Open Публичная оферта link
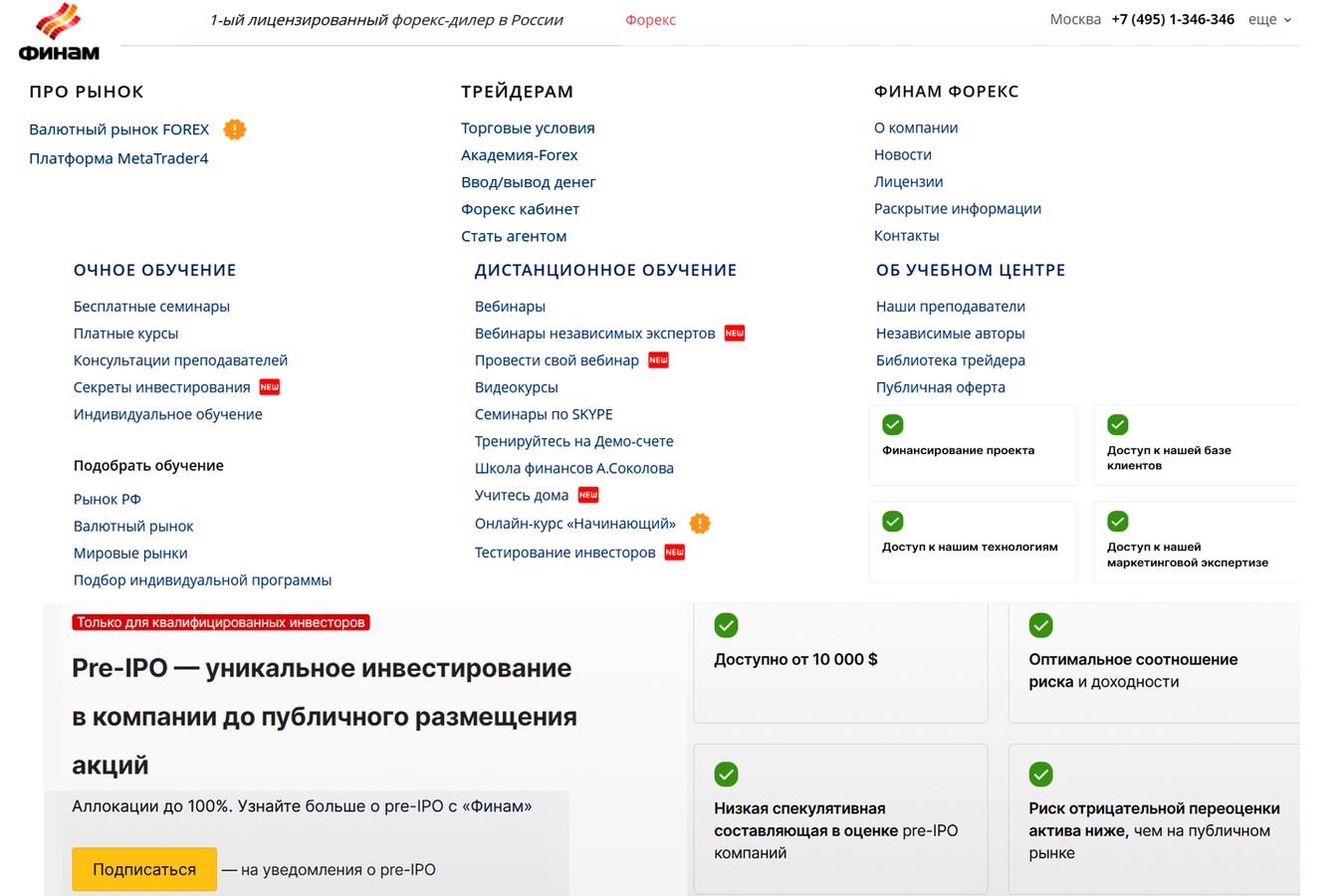 940,387
